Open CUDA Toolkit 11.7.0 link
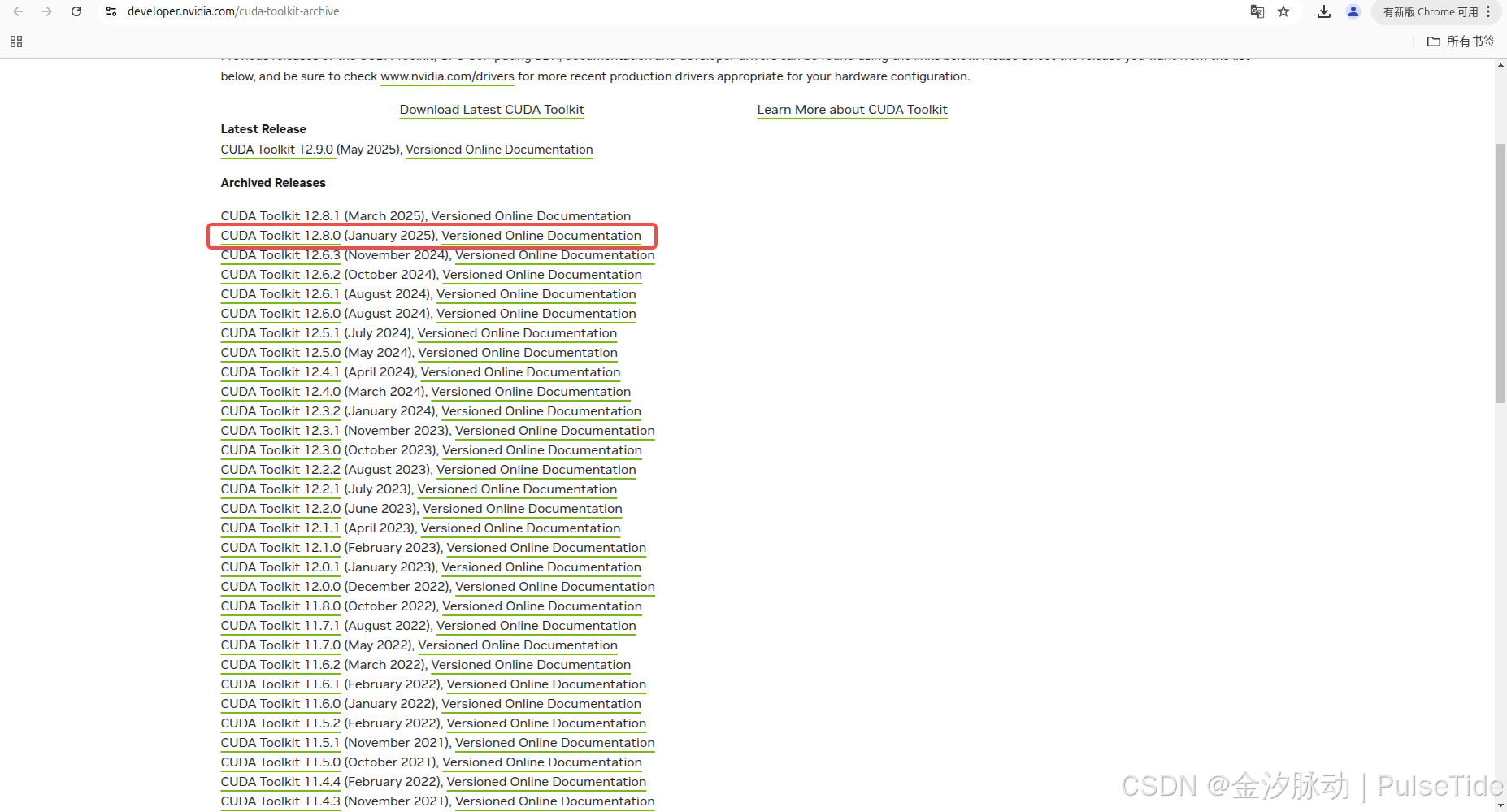Screen dimensions: 1507x812 (280, 645)
